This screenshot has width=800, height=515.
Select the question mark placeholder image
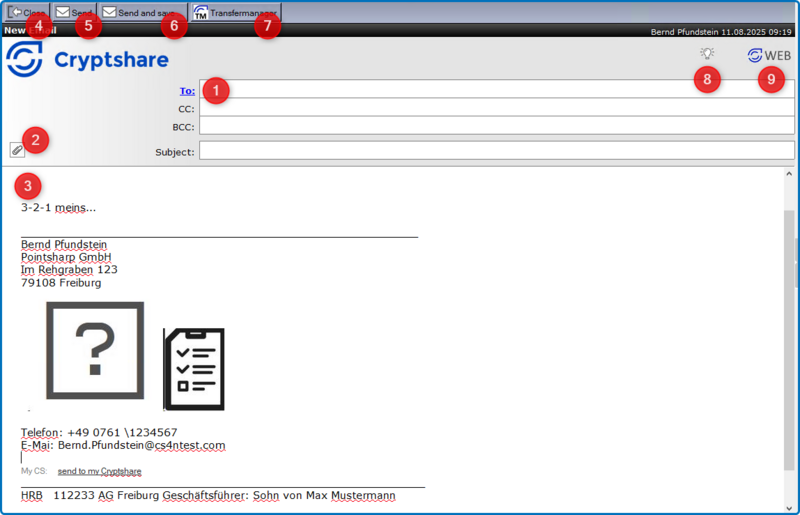[95, 350]
